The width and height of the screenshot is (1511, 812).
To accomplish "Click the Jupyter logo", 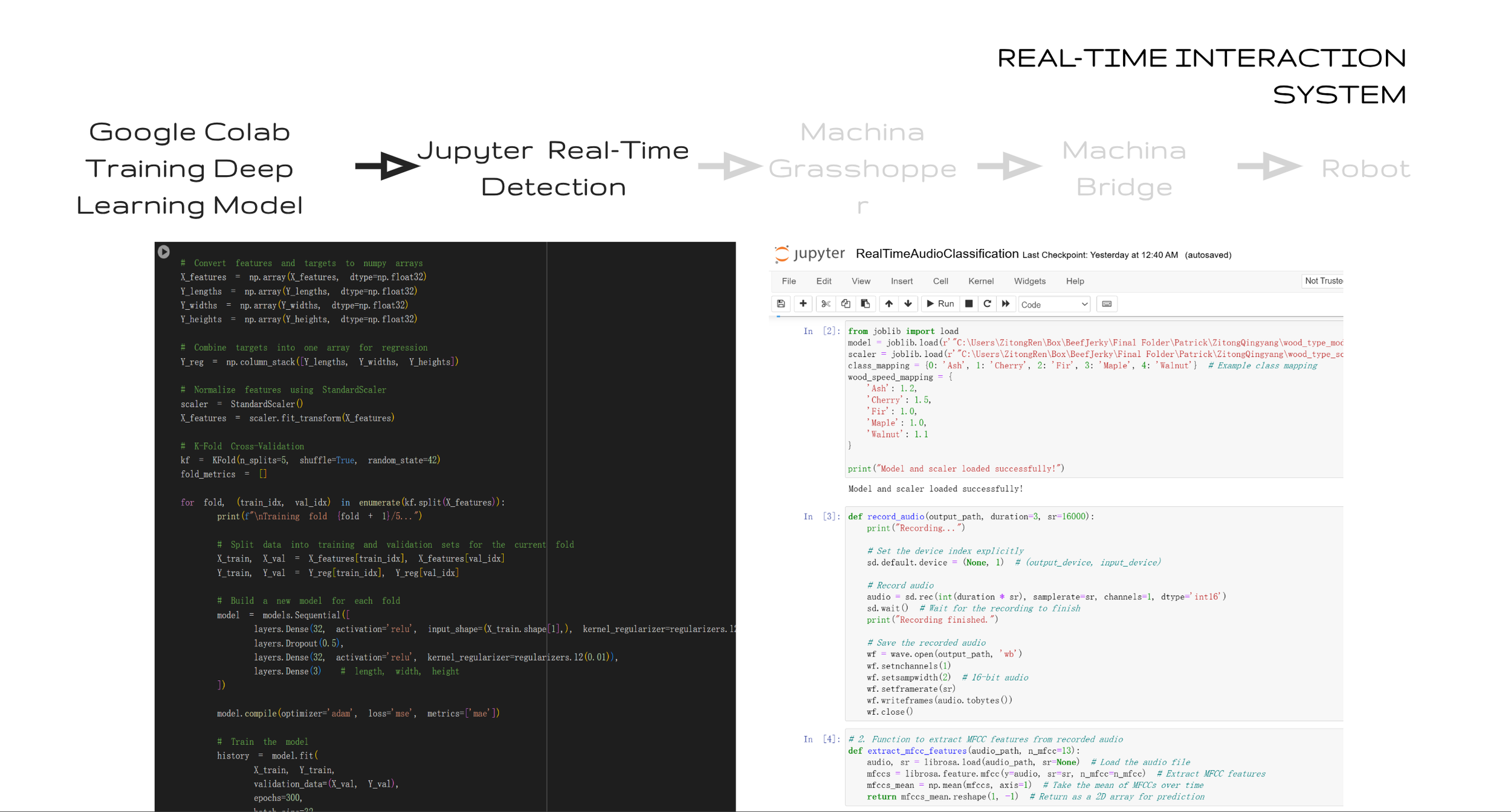I will (x=809, y=254).
